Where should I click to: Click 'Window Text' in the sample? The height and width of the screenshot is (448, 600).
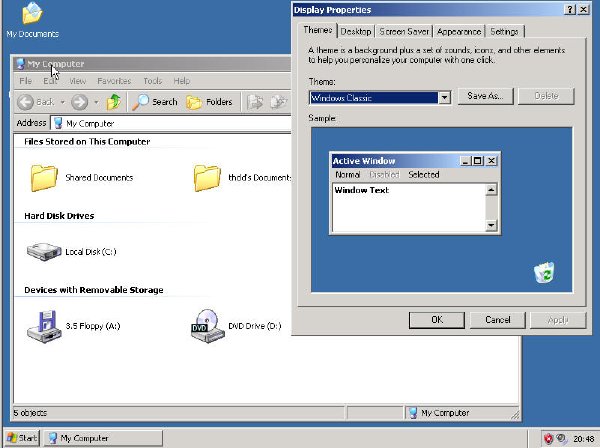pyautogui.click(x=362, y=190)
